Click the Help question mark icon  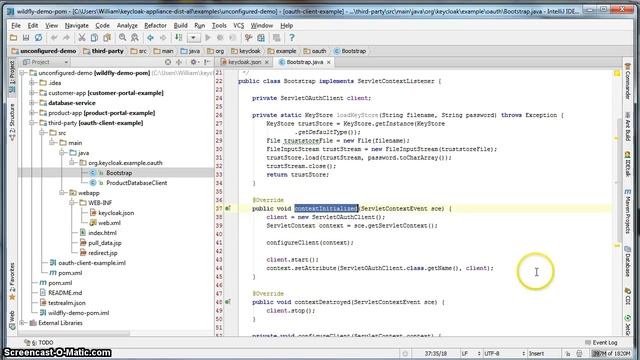click(291, 38)
